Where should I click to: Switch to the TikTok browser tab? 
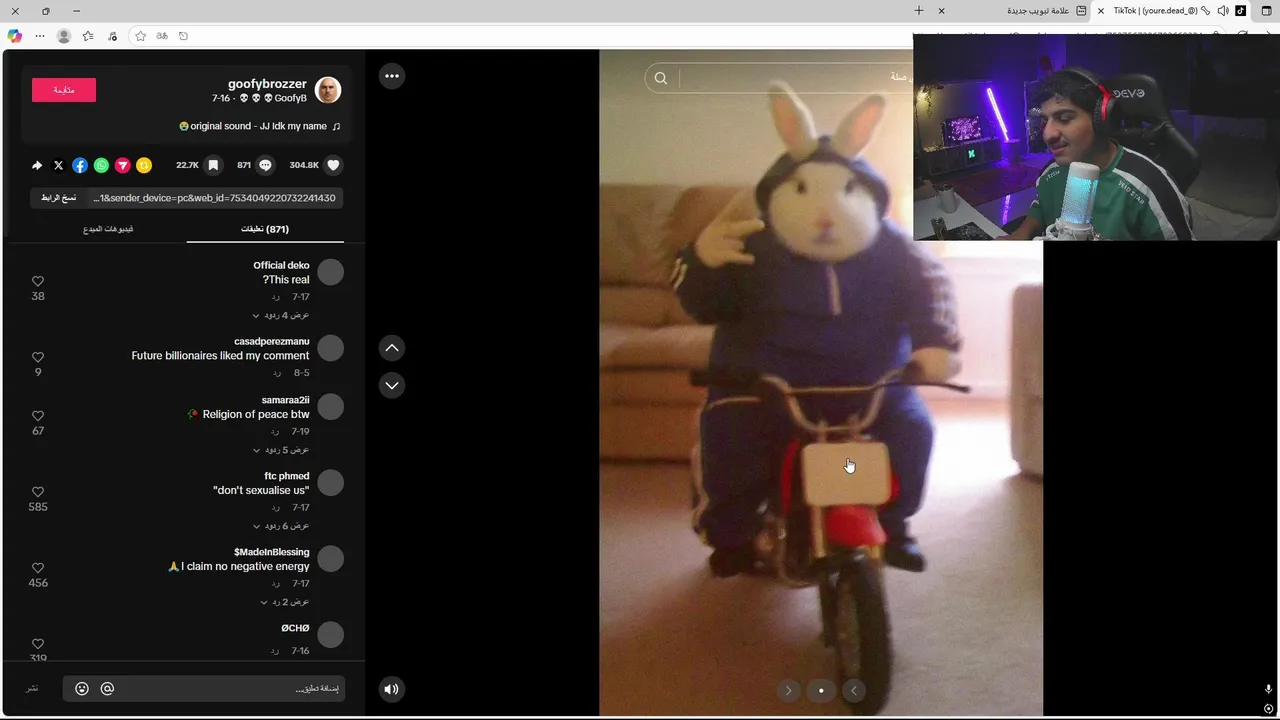coord(1172,11)
